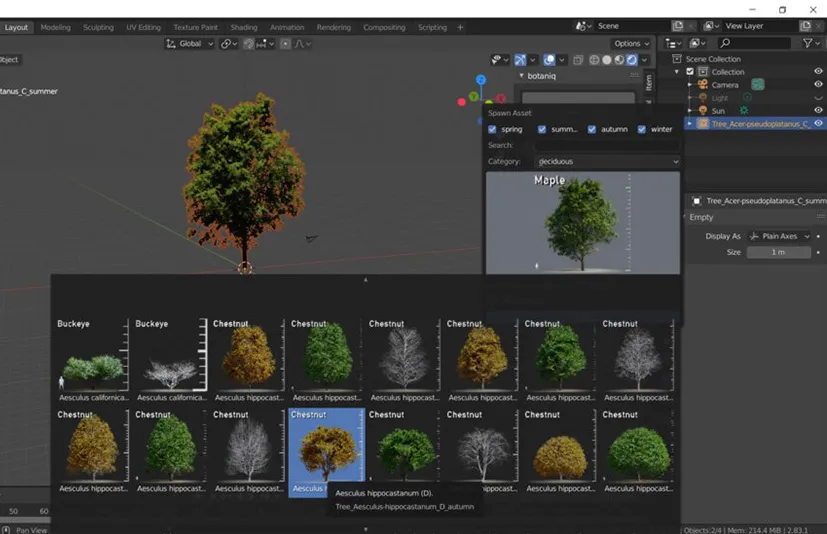Click the Maple asset preview image

click(582, 222)
